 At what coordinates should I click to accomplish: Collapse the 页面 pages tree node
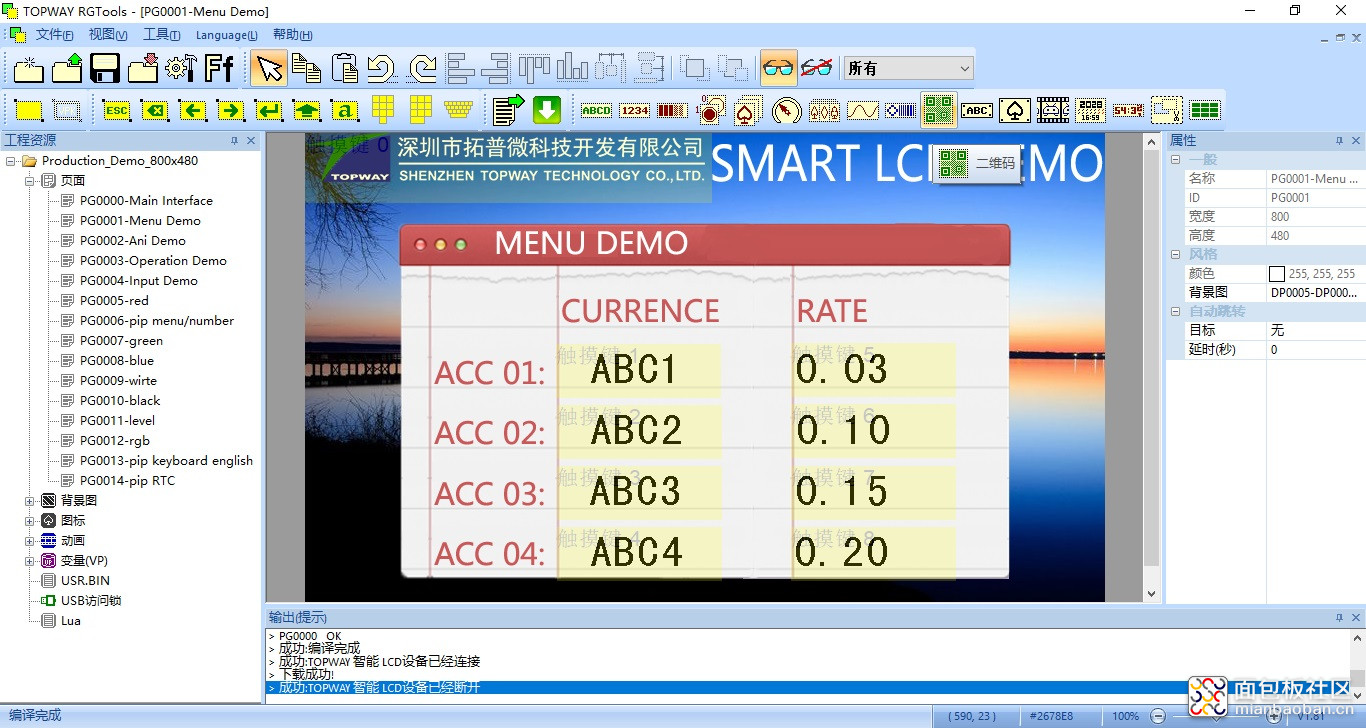pyautogui.click(x=30, y=181)
